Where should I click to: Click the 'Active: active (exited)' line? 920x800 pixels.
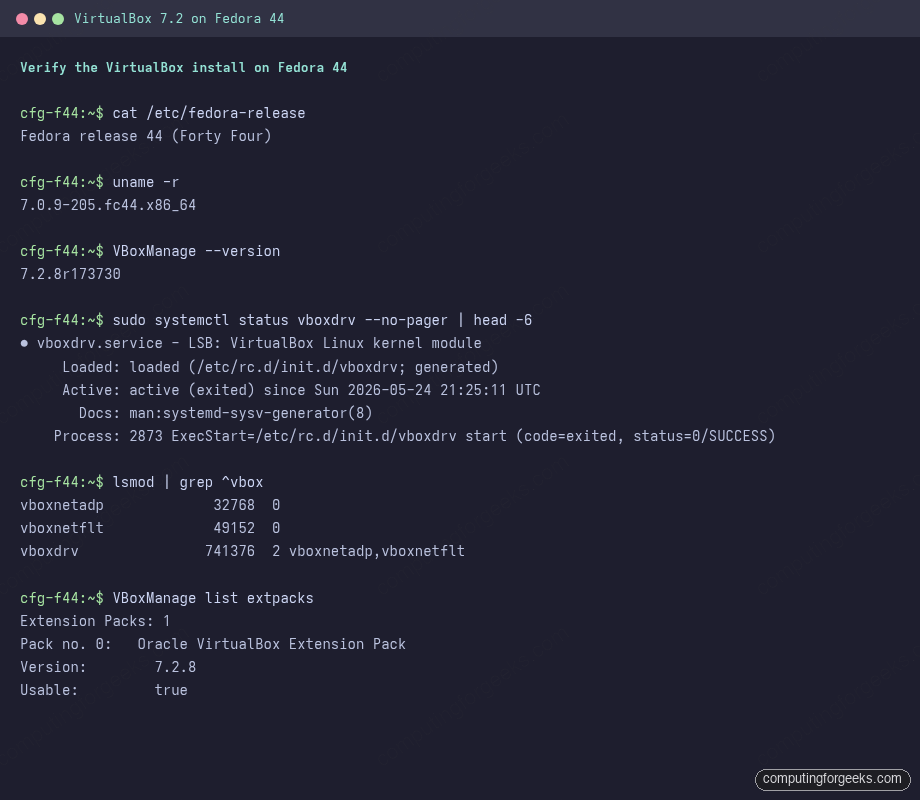click(301, 390)
